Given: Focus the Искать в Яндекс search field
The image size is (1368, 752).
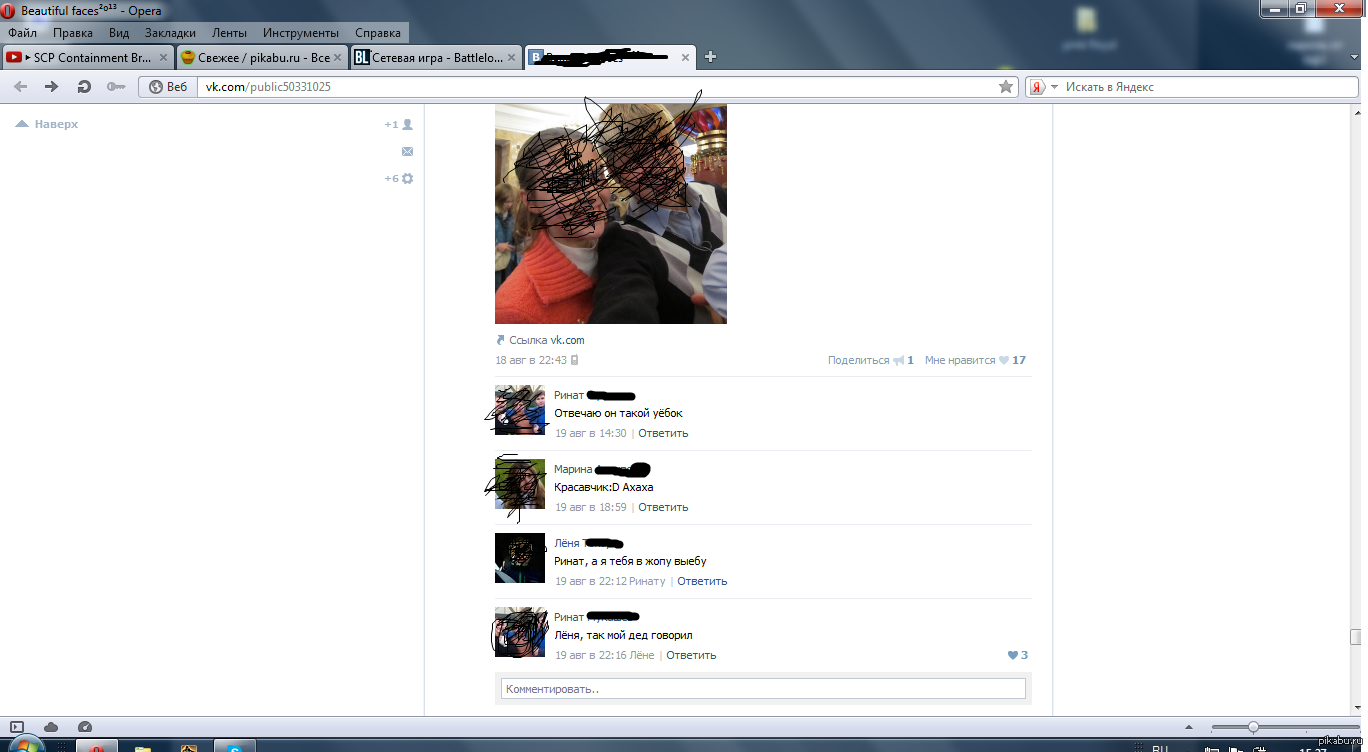Looking at the screenshot, I should (x=1210, y=87).
